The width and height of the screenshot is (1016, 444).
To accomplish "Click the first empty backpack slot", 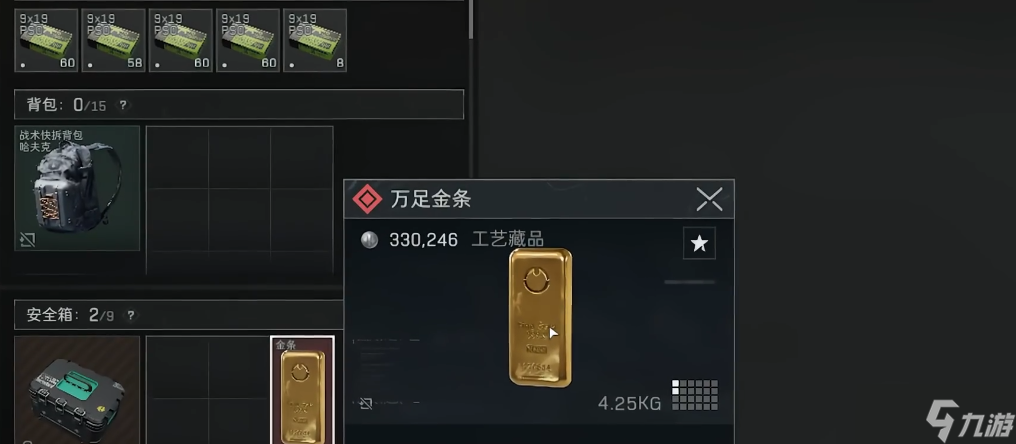I will [x=178, y=159].
